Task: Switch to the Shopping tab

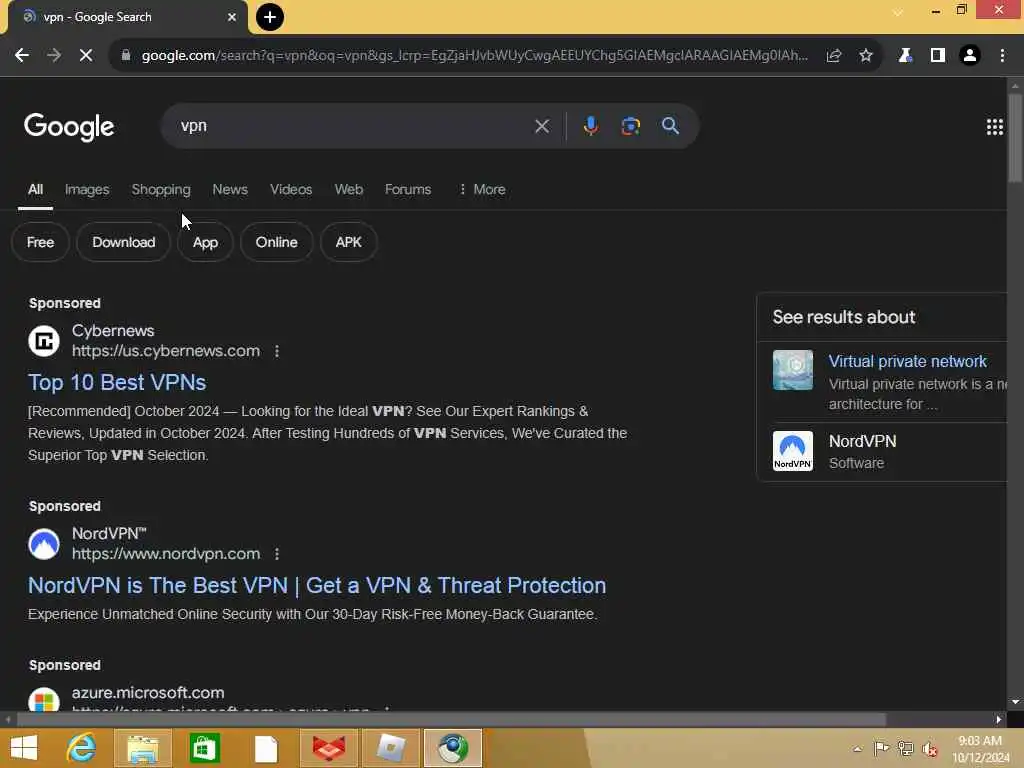Action: pyautogui.click(x=161, y=189)
